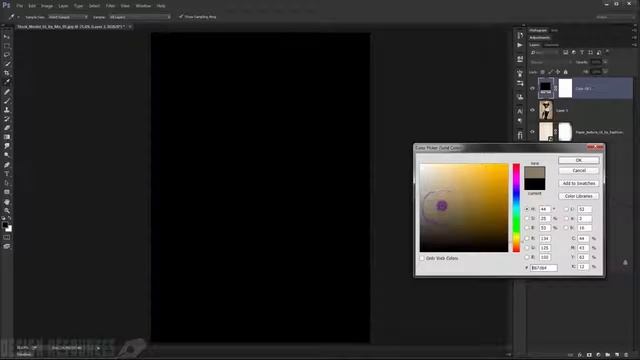Change the screen mode icon in toolbox
This screenshot has width=640, height=360.
point(7,246)
